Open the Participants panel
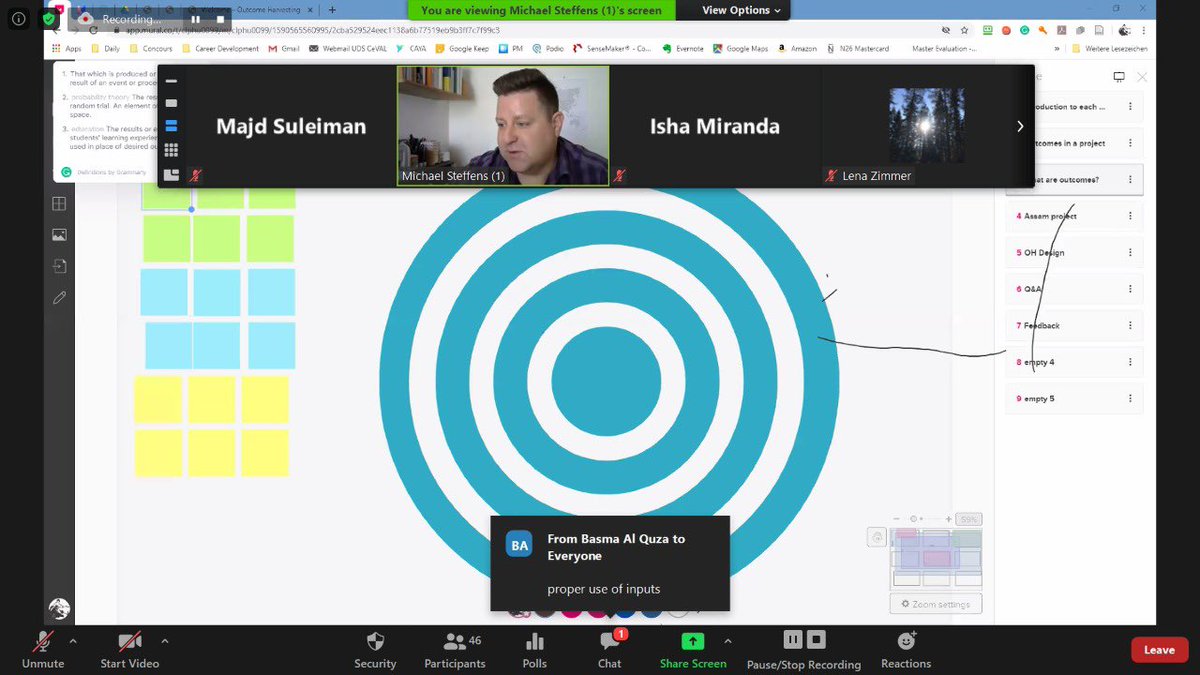1200x675 pixels. (x=455, y=648)
